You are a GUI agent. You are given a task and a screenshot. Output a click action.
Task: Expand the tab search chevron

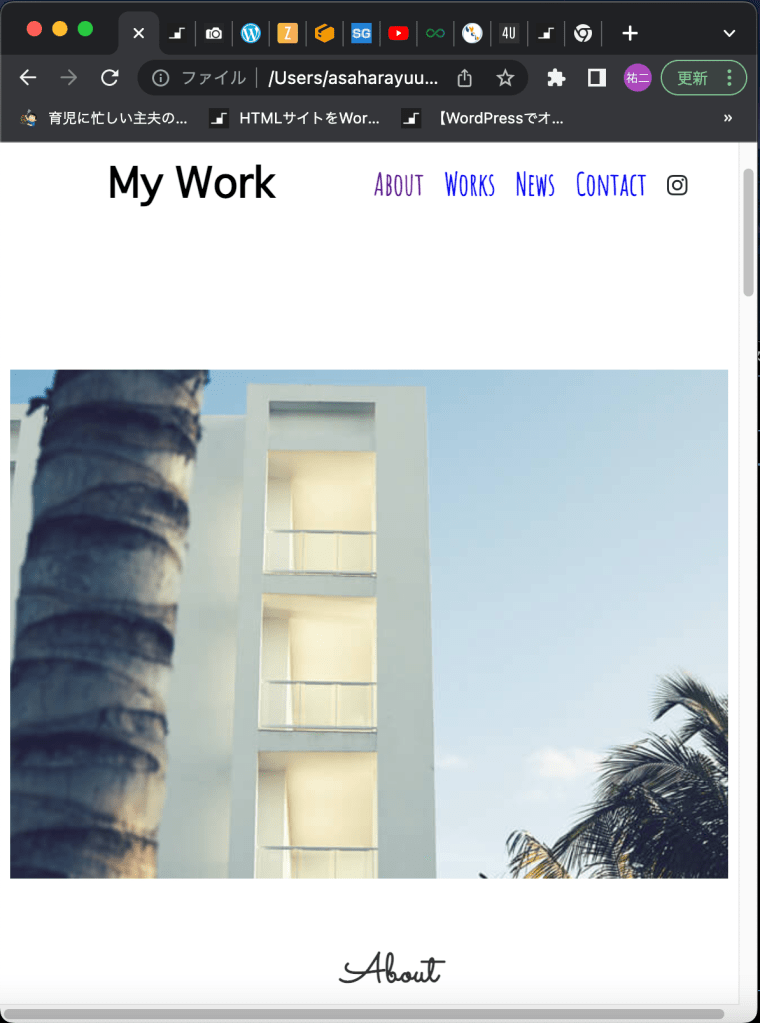729,33
